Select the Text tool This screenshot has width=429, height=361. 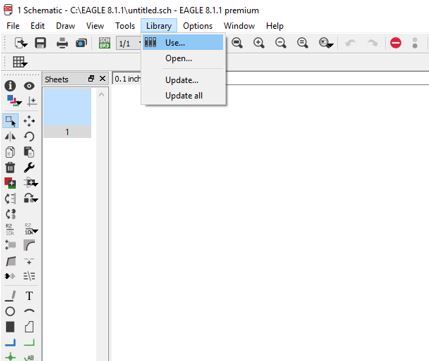point(29,296)
